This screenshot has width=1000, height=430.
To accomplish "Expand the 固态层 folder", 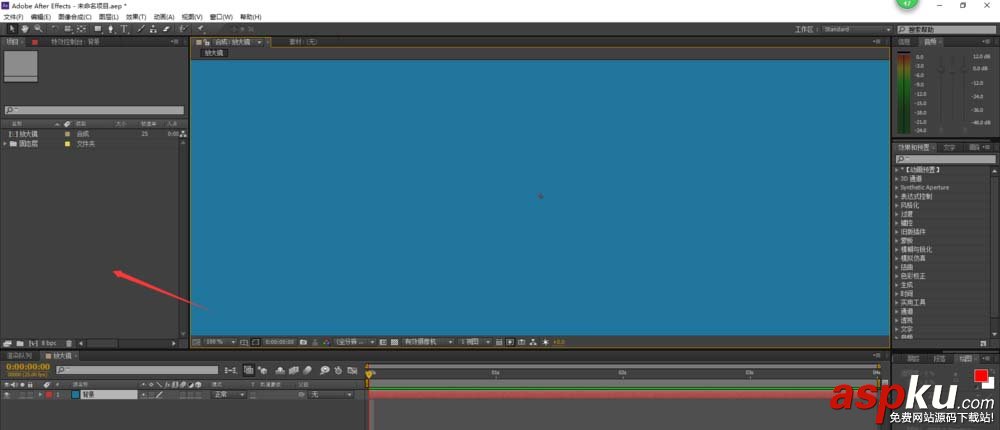I will 5,144.
